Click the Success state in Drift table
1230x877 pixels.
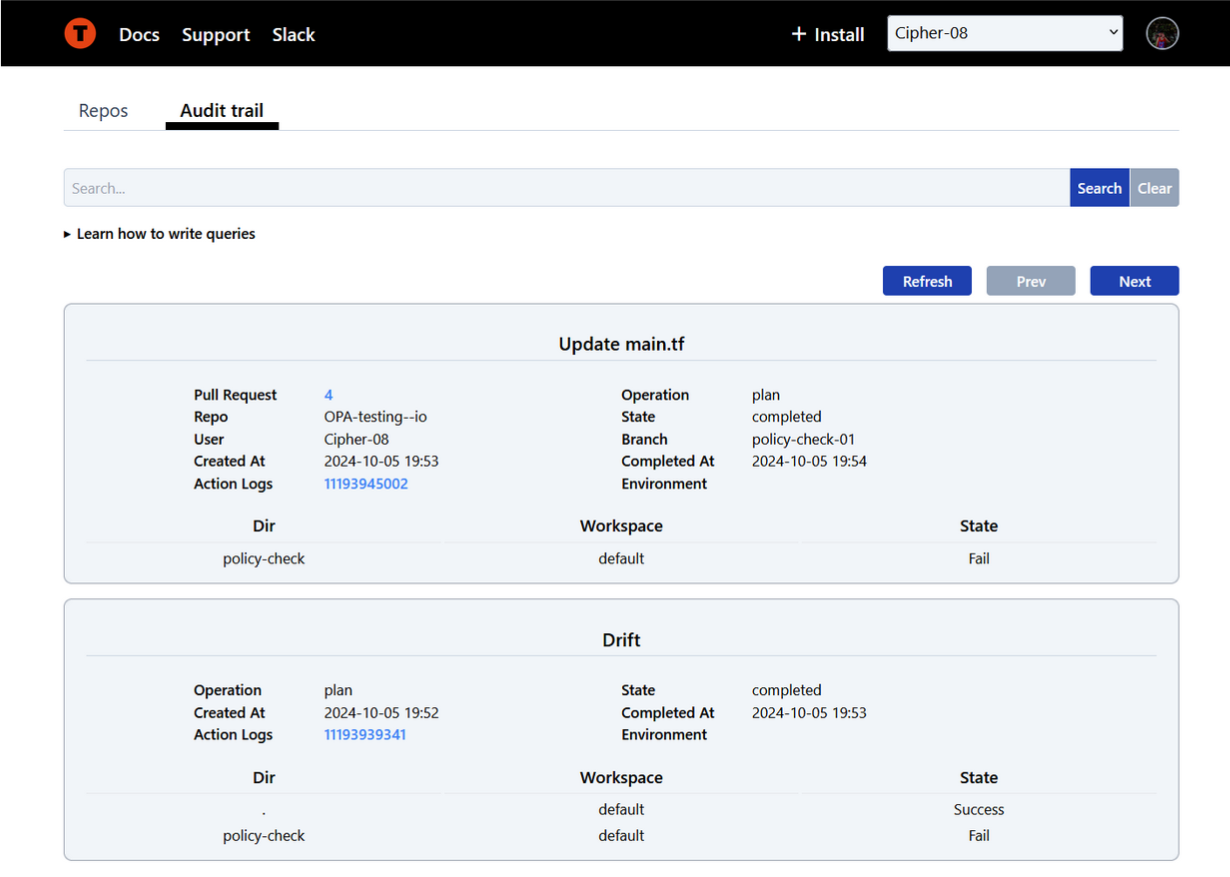click(x=978, y=810)
